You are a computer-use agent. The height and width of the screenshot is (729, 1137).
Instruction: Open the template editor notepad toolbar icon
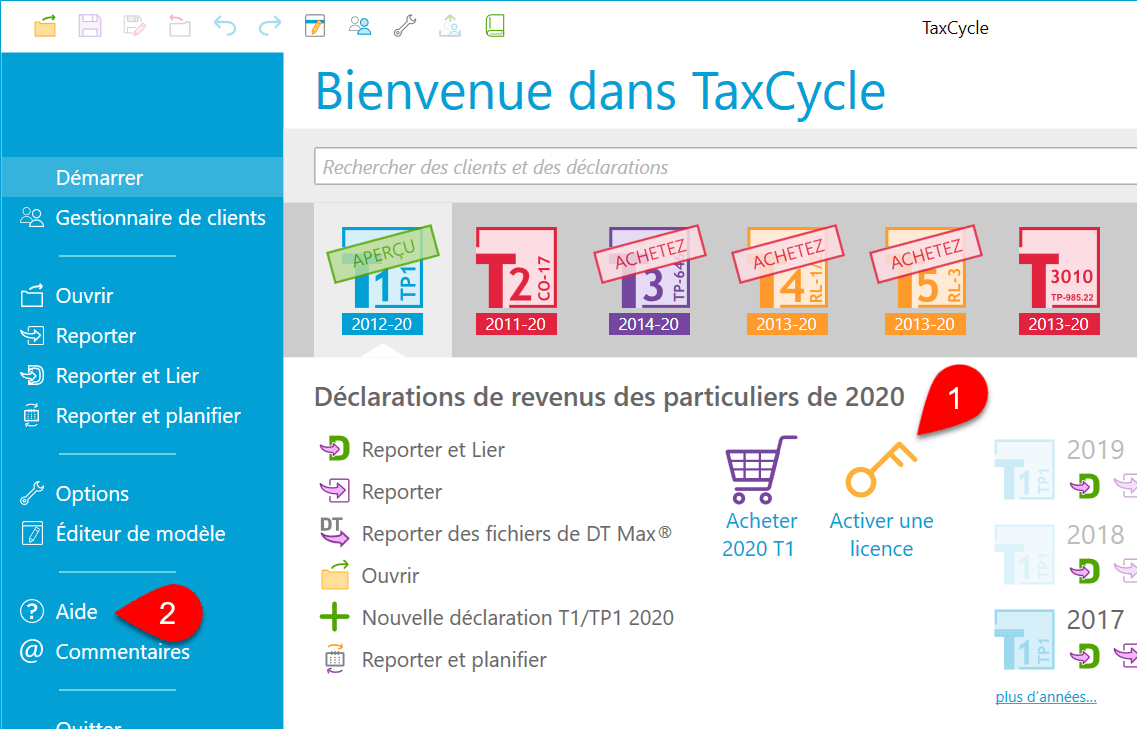[x=314, y=26]
